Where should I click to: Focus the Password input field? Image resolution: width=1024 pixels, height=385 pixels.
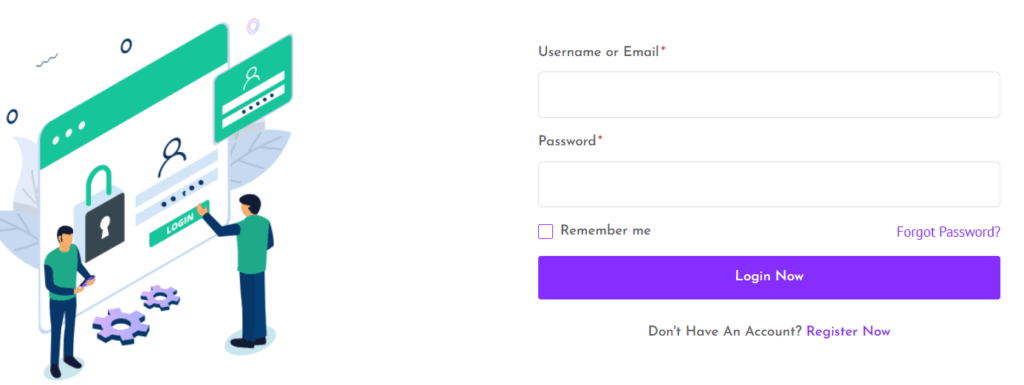(x=769, y=184)
